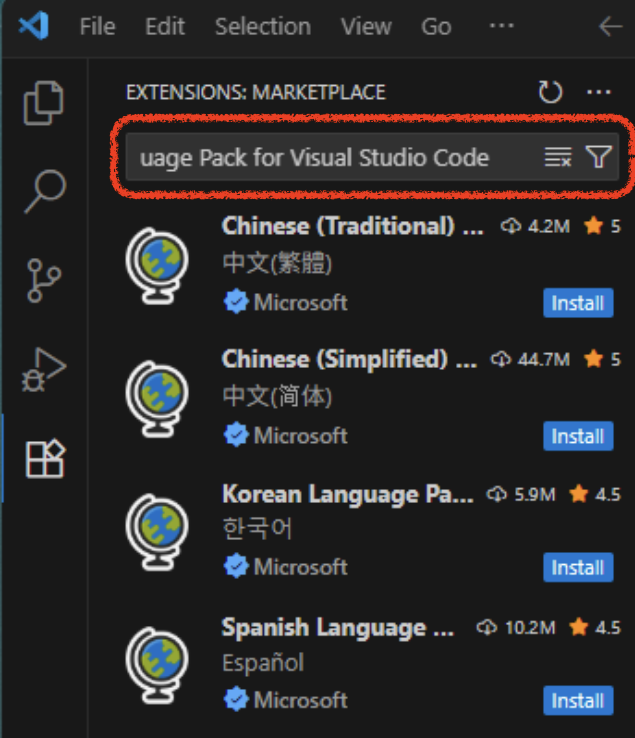Open the Source Control view

tap(44, 280)
